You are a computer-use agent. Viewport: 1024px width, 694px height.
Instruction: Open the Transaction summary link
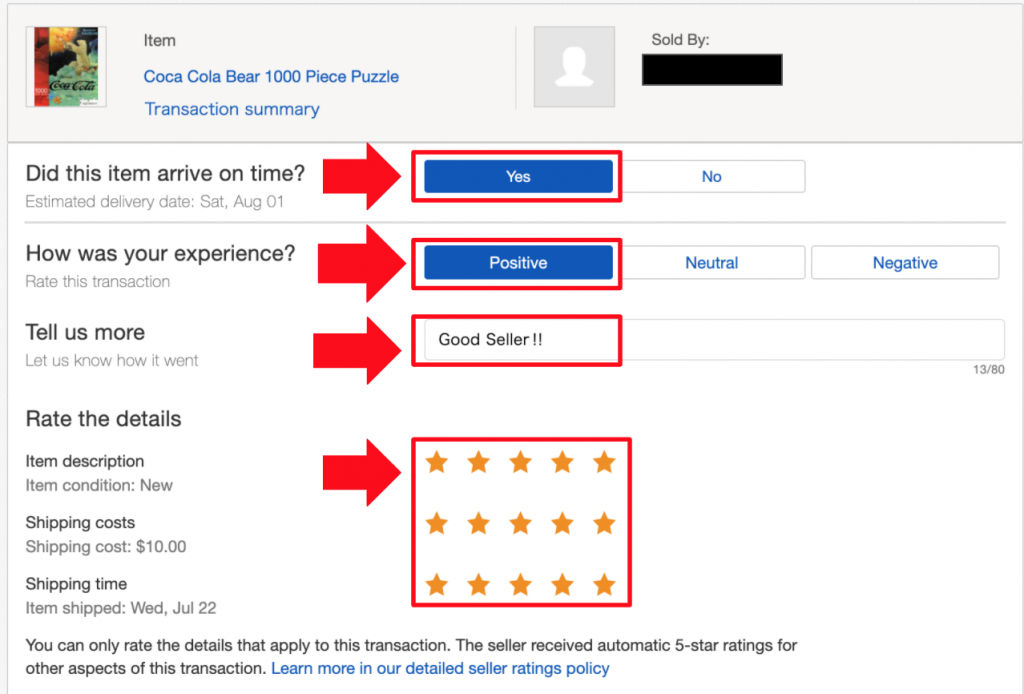pyautogui.click(x=232, y=109)
